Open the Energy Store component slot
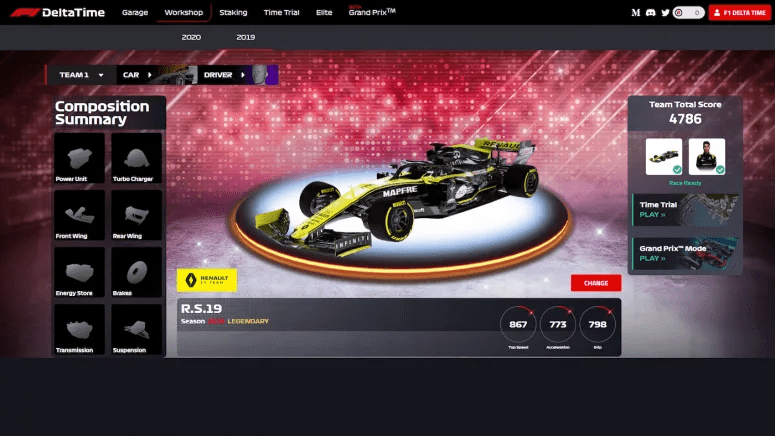 (79, 272)
